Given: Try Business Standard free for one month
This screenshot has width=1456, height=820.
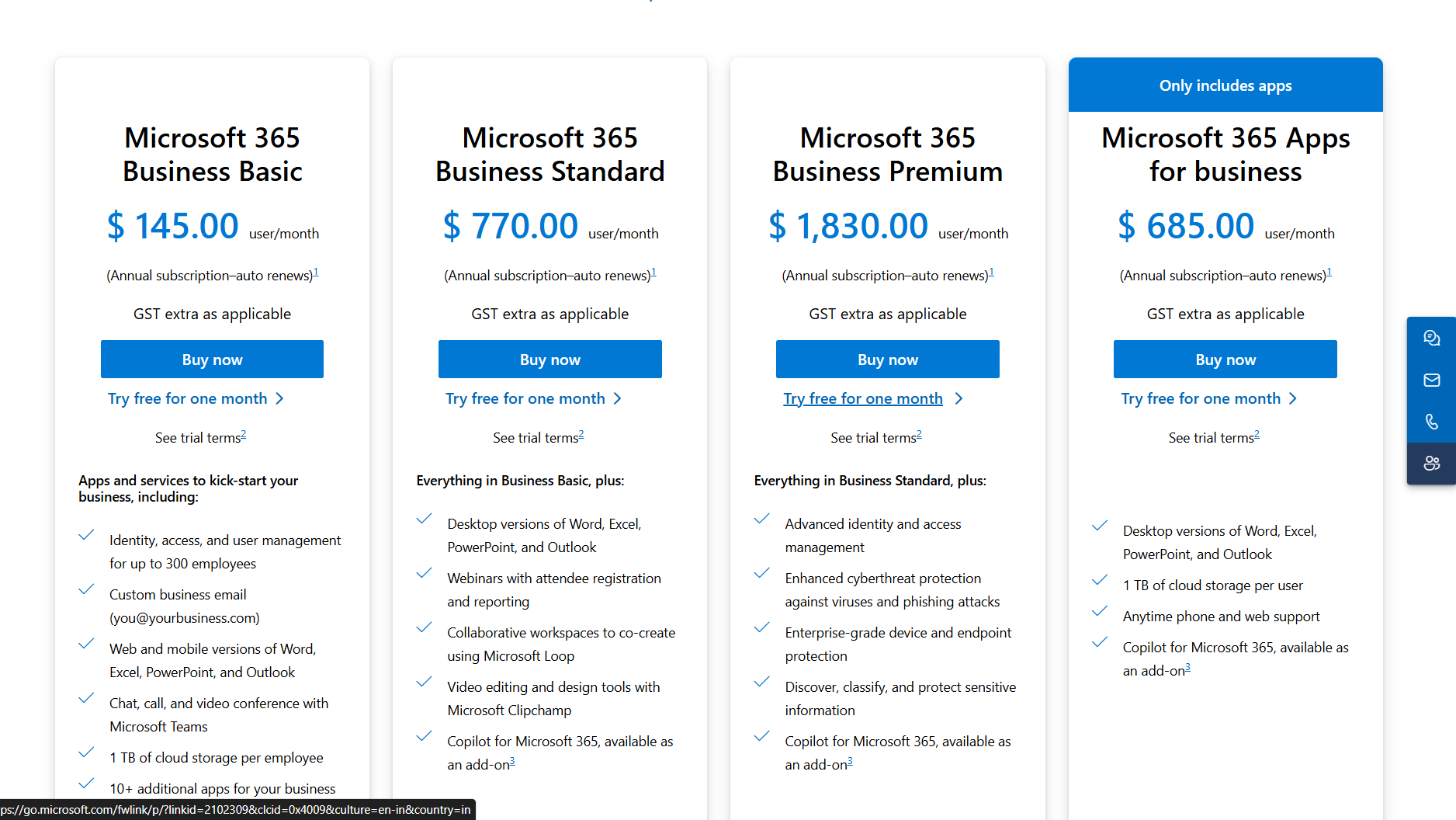Looking at the screenshot, I should tap(525, 398).
